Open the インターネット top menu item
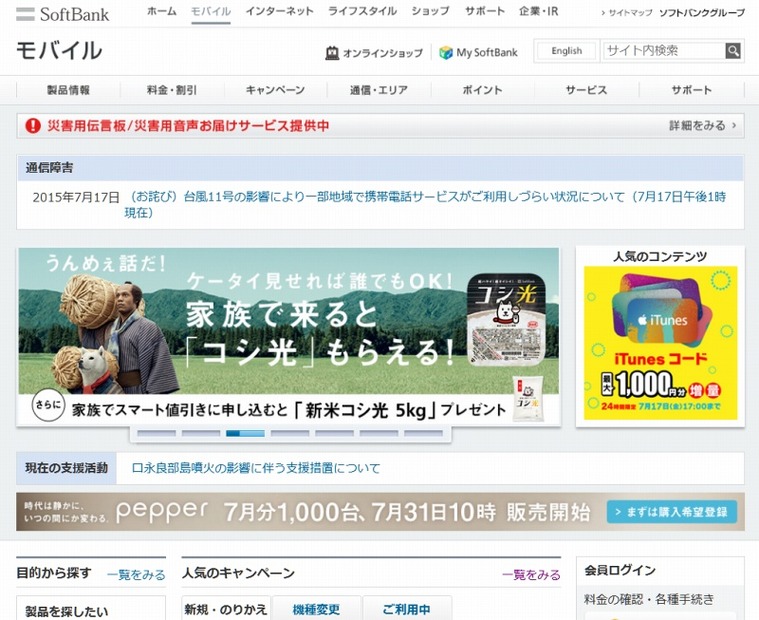This screenshot has width=759, height=620. click(x=279, y=11)
